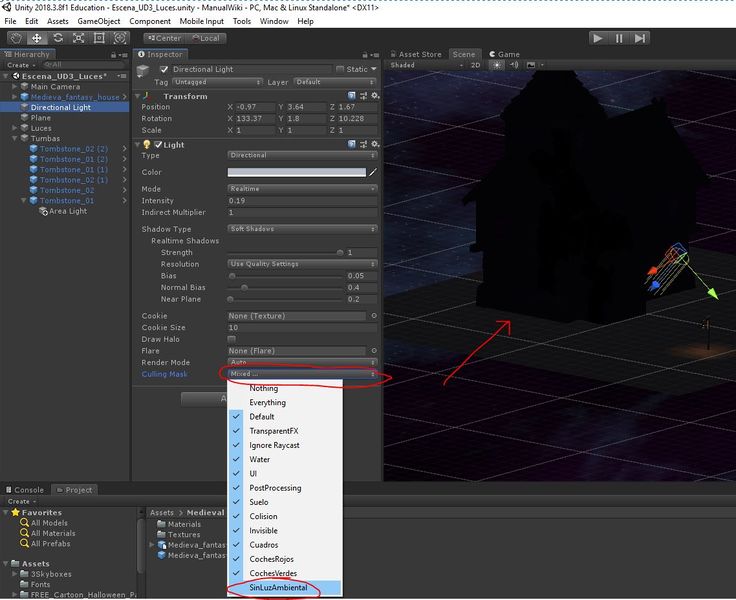Open Light component gear menu

375,144
